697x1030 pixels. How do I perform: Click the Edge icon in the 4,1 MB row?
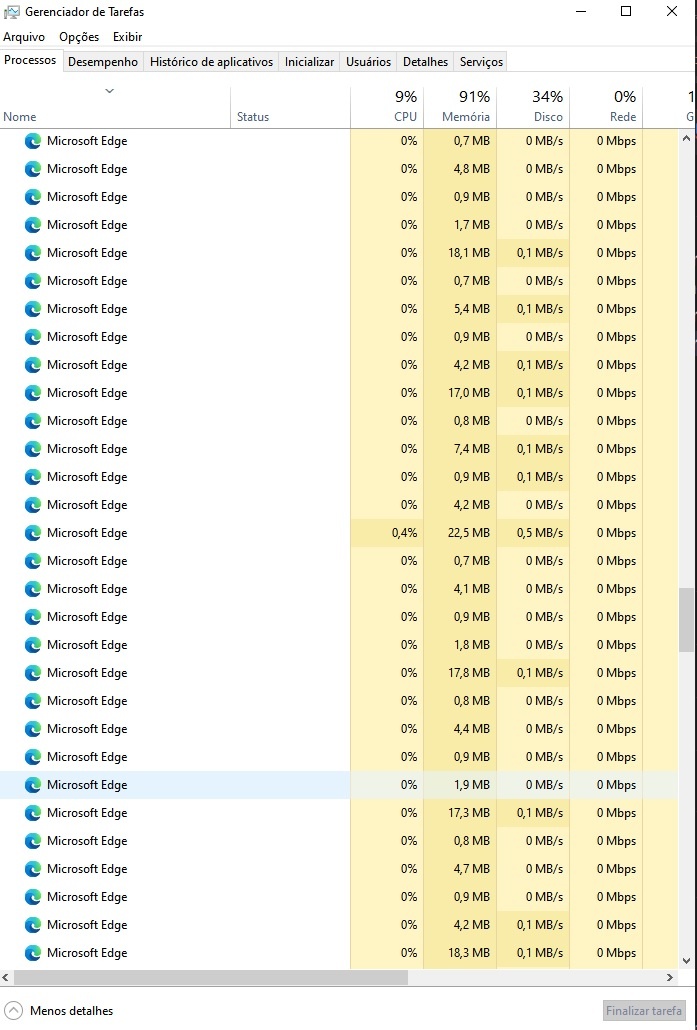(33, 589)
